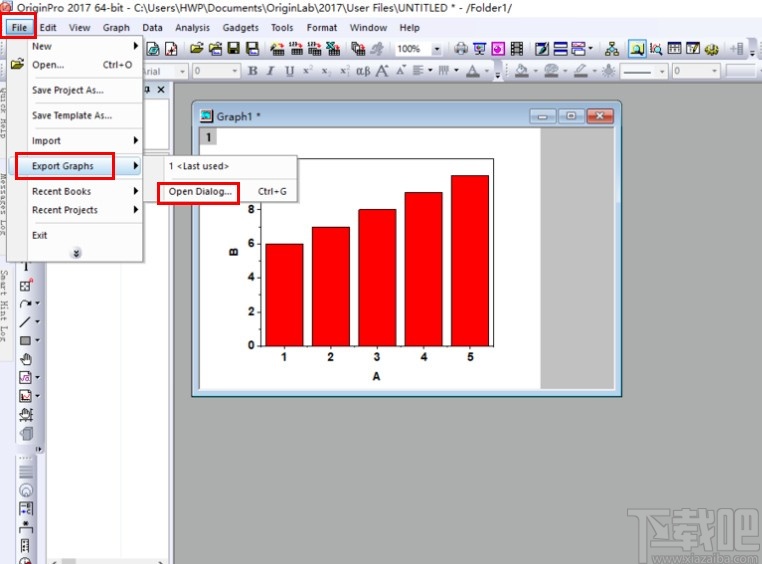
Task: Choose Save Project As...
Action: coord(68,90)
